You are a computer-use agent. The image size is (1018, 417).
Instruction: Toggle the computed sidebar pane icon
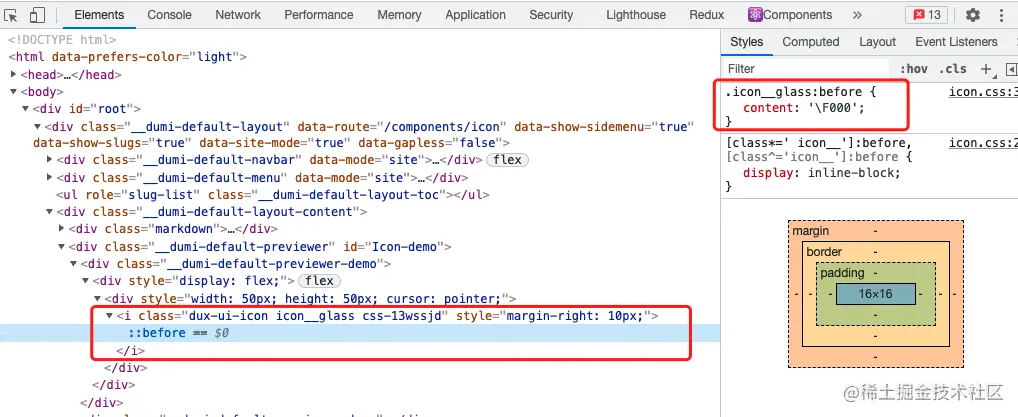tap(1012, 69)
